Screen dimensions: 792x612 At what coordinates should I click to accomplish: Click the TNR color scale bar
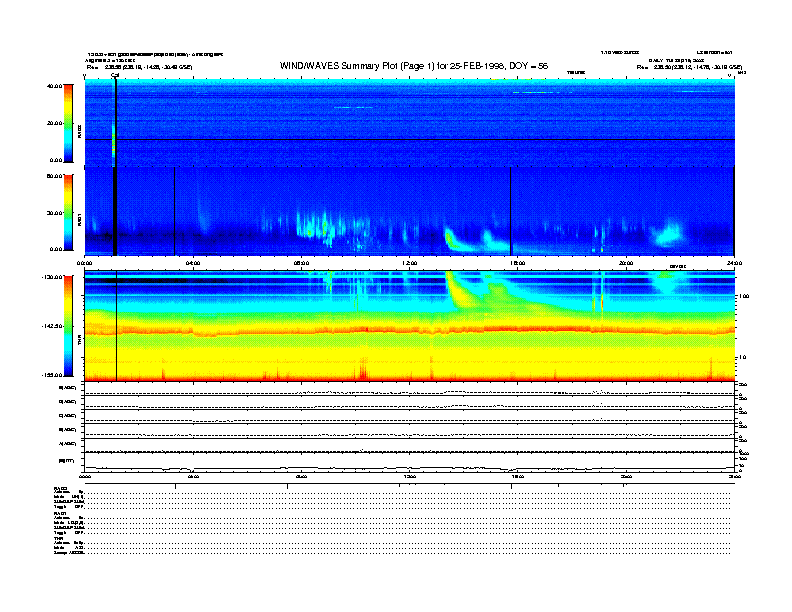(x=68, y=326)
